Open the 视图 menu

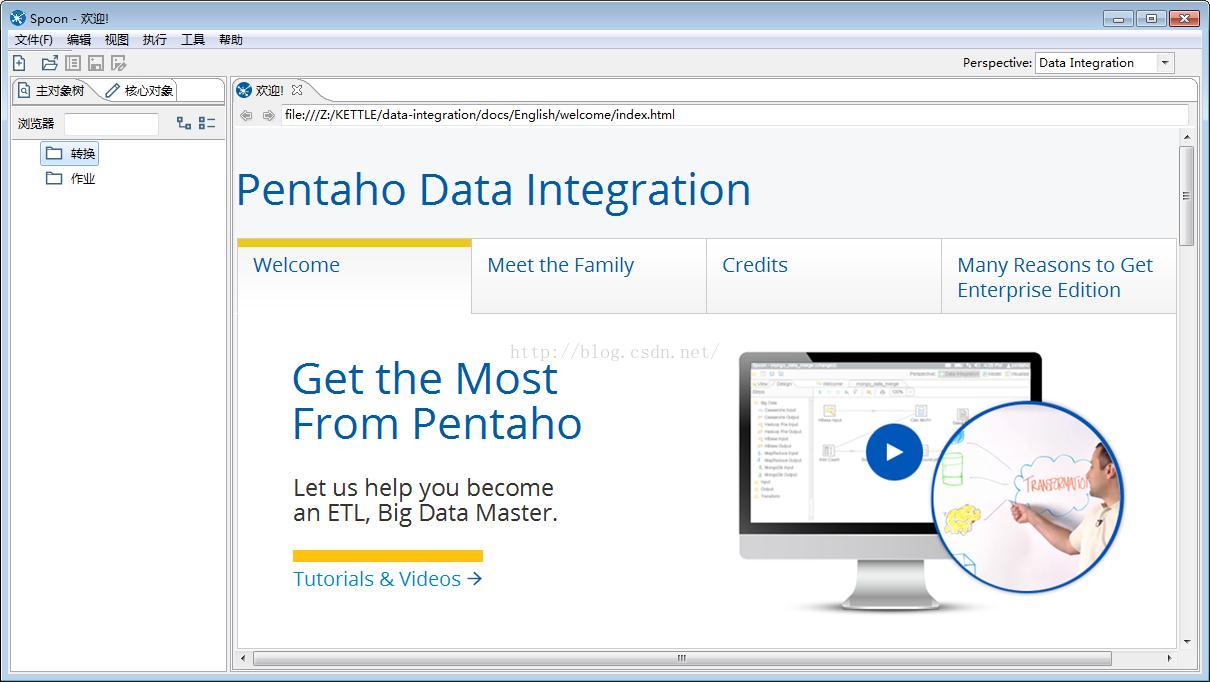(x=116, y=40)
